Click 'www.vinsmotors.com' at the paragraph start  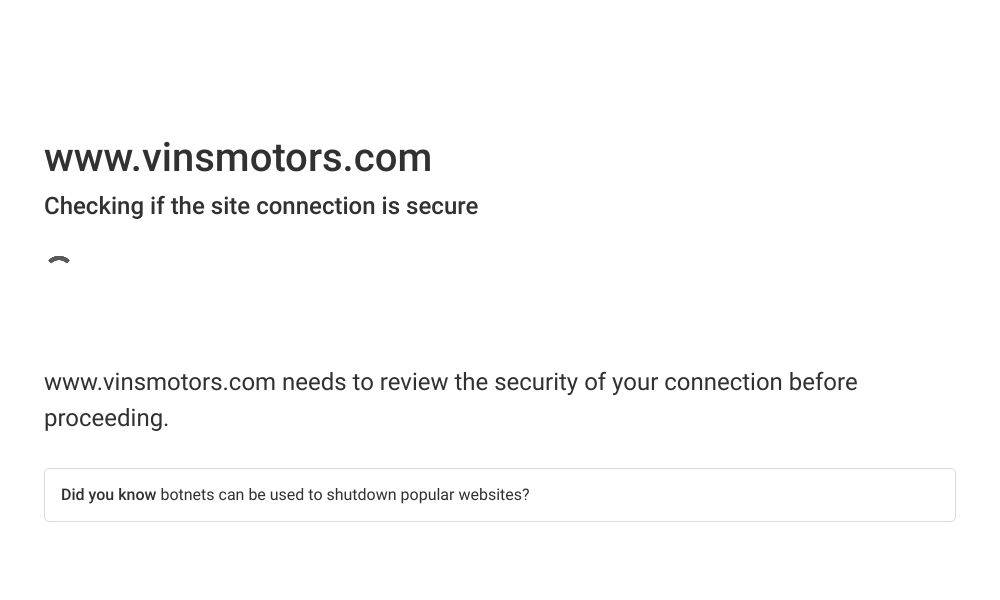160,382
